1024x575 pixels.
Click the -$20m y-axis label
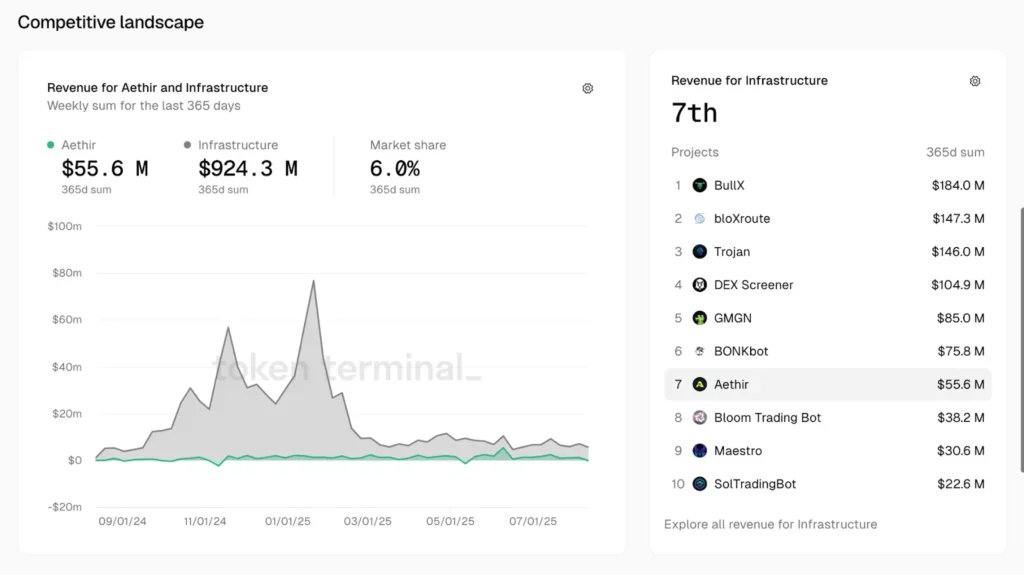64,507
